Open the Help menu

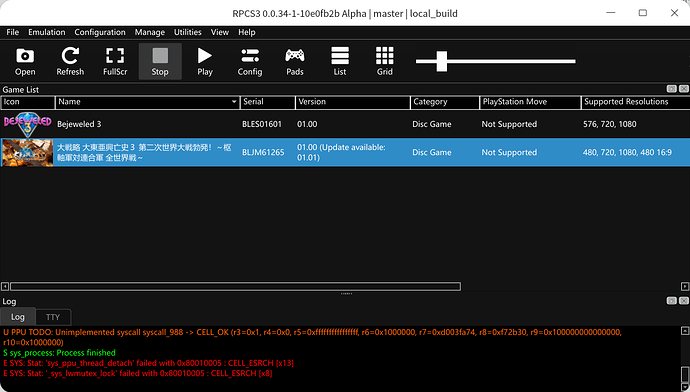246,32
